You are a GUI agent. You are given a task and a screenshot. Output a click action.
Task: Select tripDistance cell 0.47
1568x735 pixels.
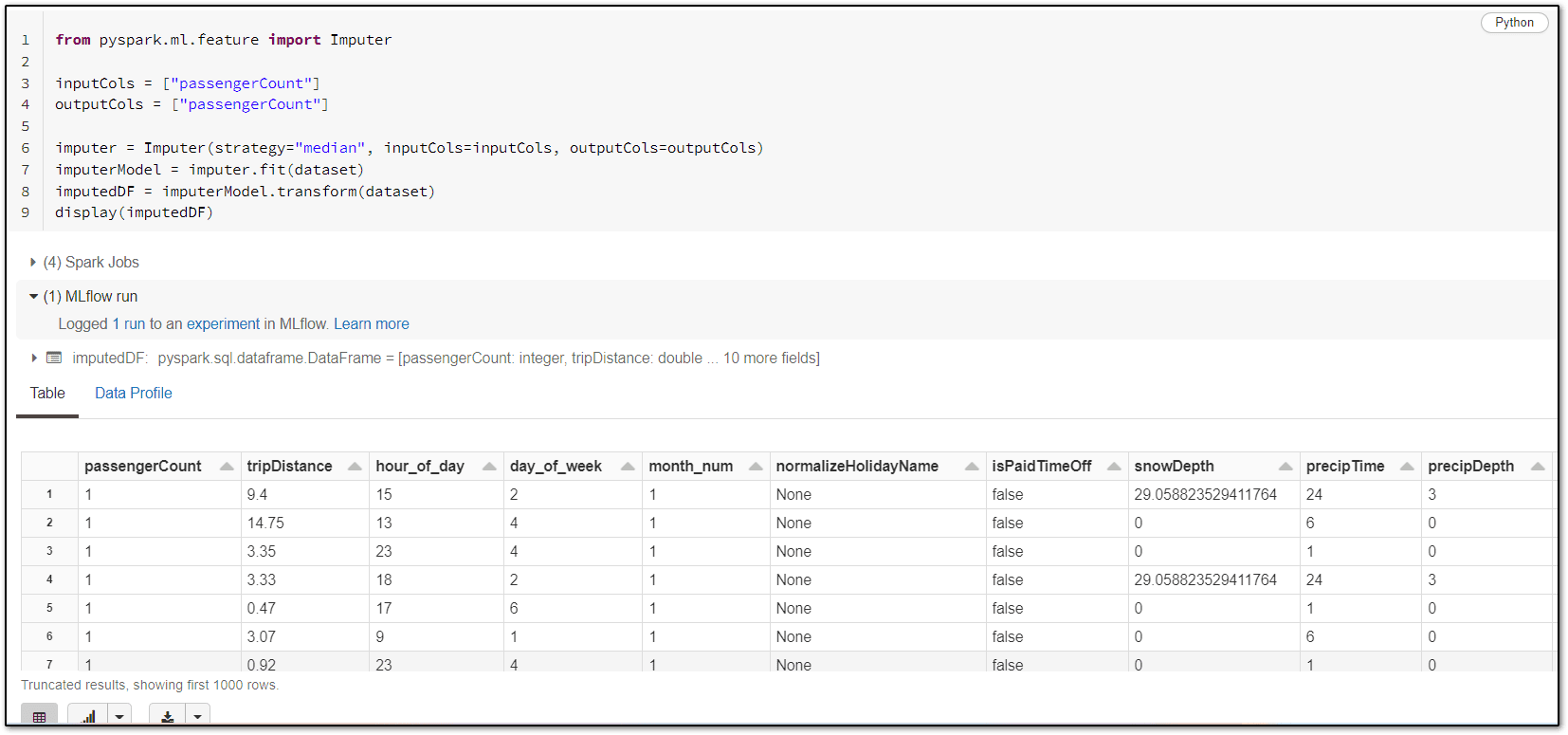click(304, 608)
